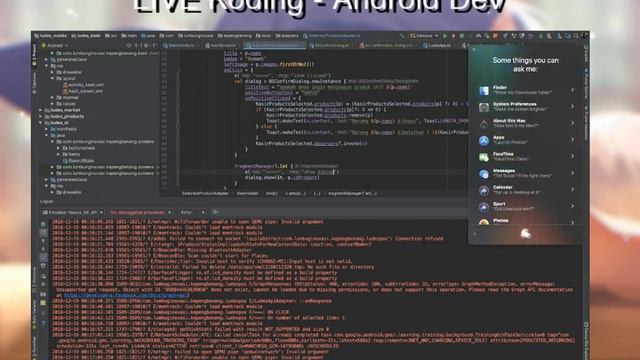640x360 pixels.
Task: Open the Facebook developers link in Logcat
Action: tap(127, 296)
